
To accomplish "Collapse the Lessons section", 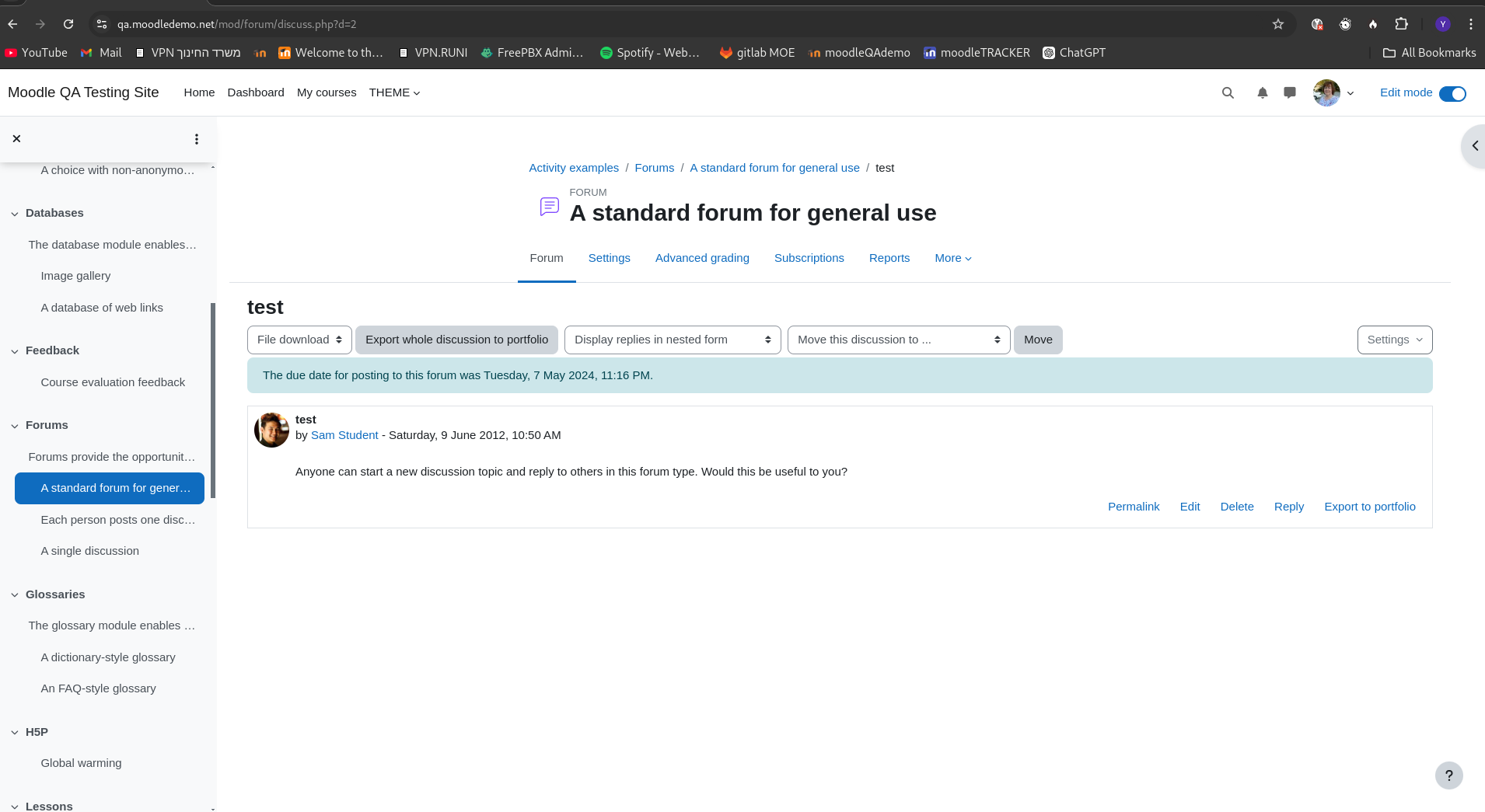I will click(x=15, y=807).
